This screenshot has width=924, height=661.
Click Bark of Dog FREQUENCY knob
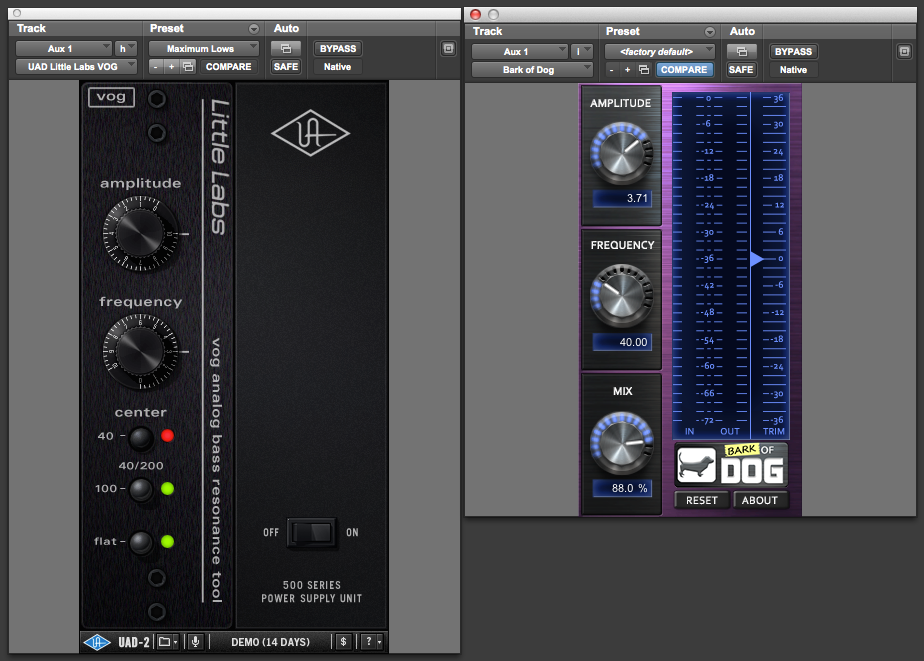621,296
